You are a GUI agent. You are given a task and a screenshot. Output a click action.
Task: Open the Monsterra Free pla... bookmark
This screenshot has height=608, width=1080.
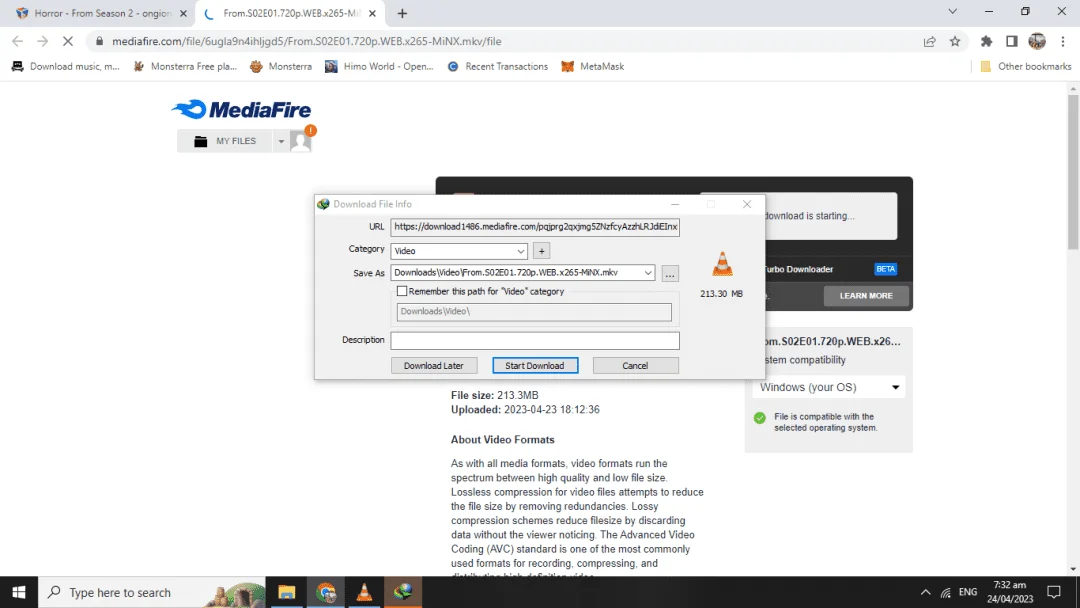(x=185, y=66)
